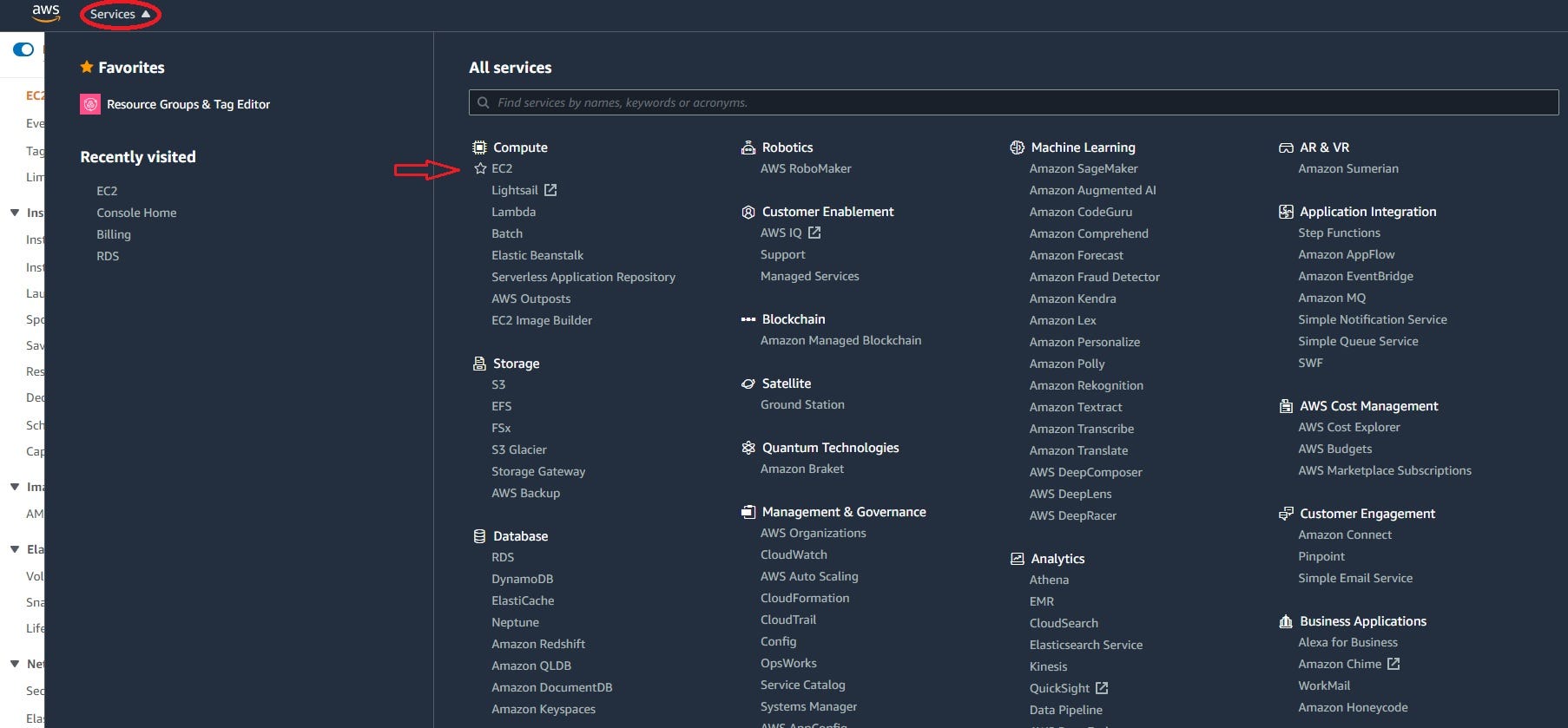Collapse the Ima section in left sidebar
Image resolution: width=1568 pixels, height=728 pixels.
click(15, 487)
